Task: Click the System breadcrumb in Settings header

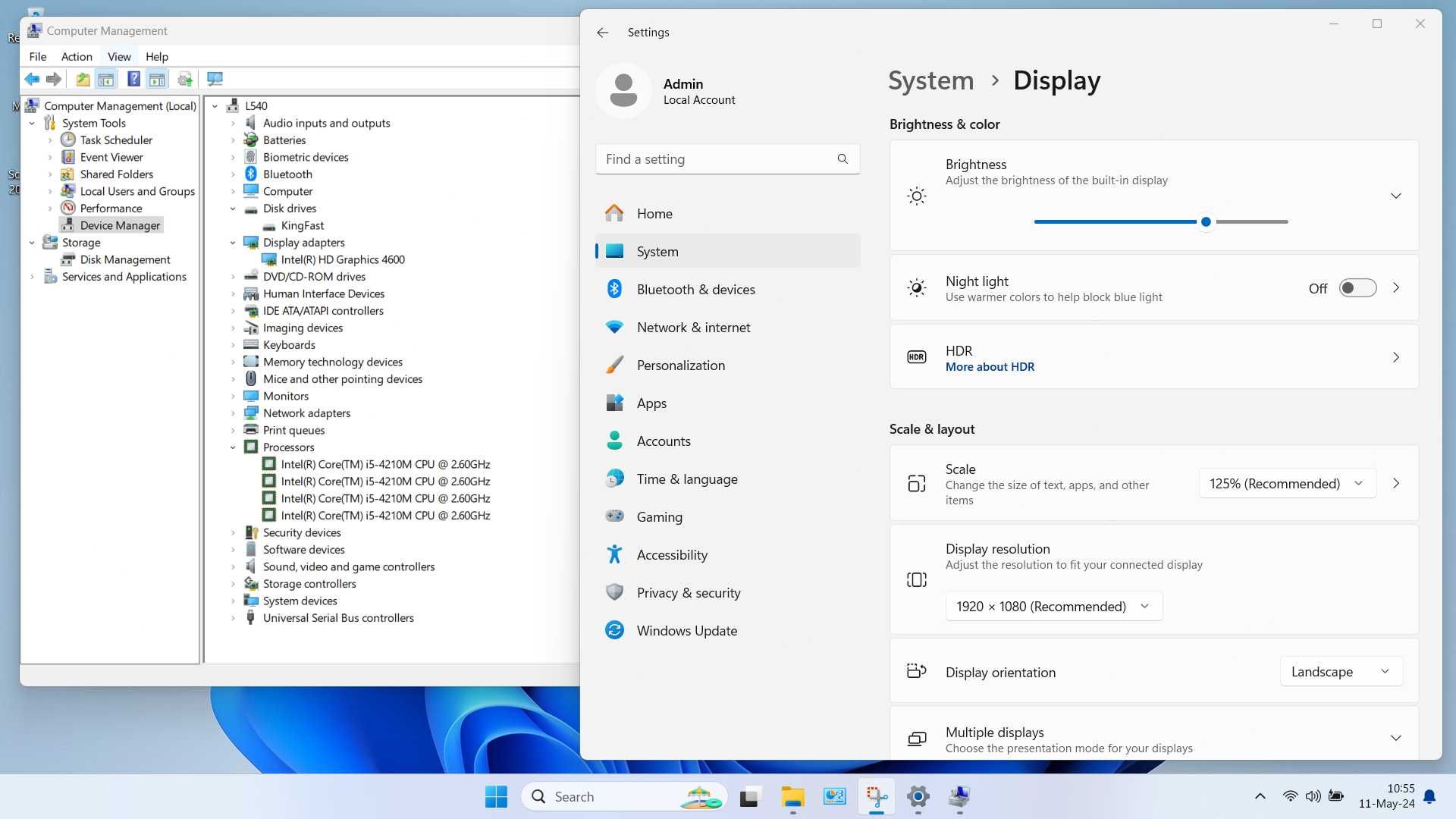Action: (x=930, y=80)
